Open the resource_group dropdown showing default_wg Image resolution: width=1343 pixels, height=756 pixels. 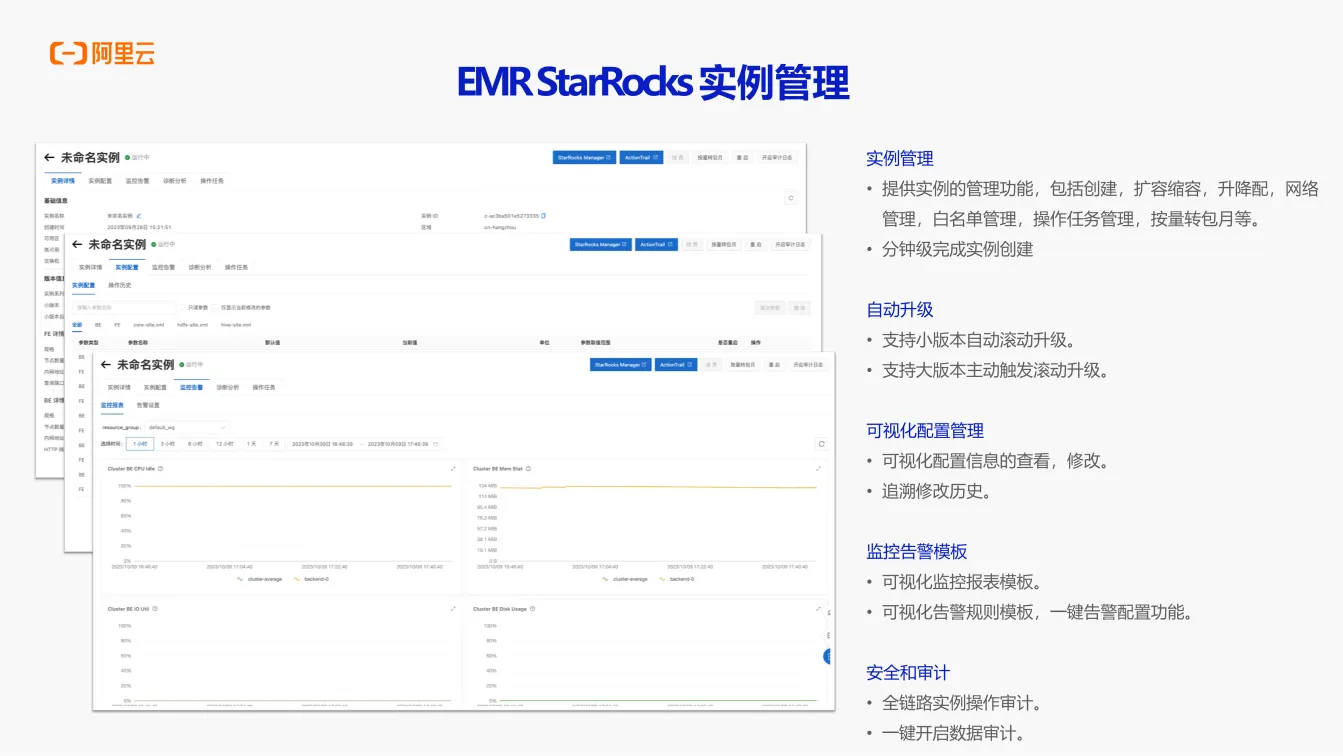coord(188,427)
